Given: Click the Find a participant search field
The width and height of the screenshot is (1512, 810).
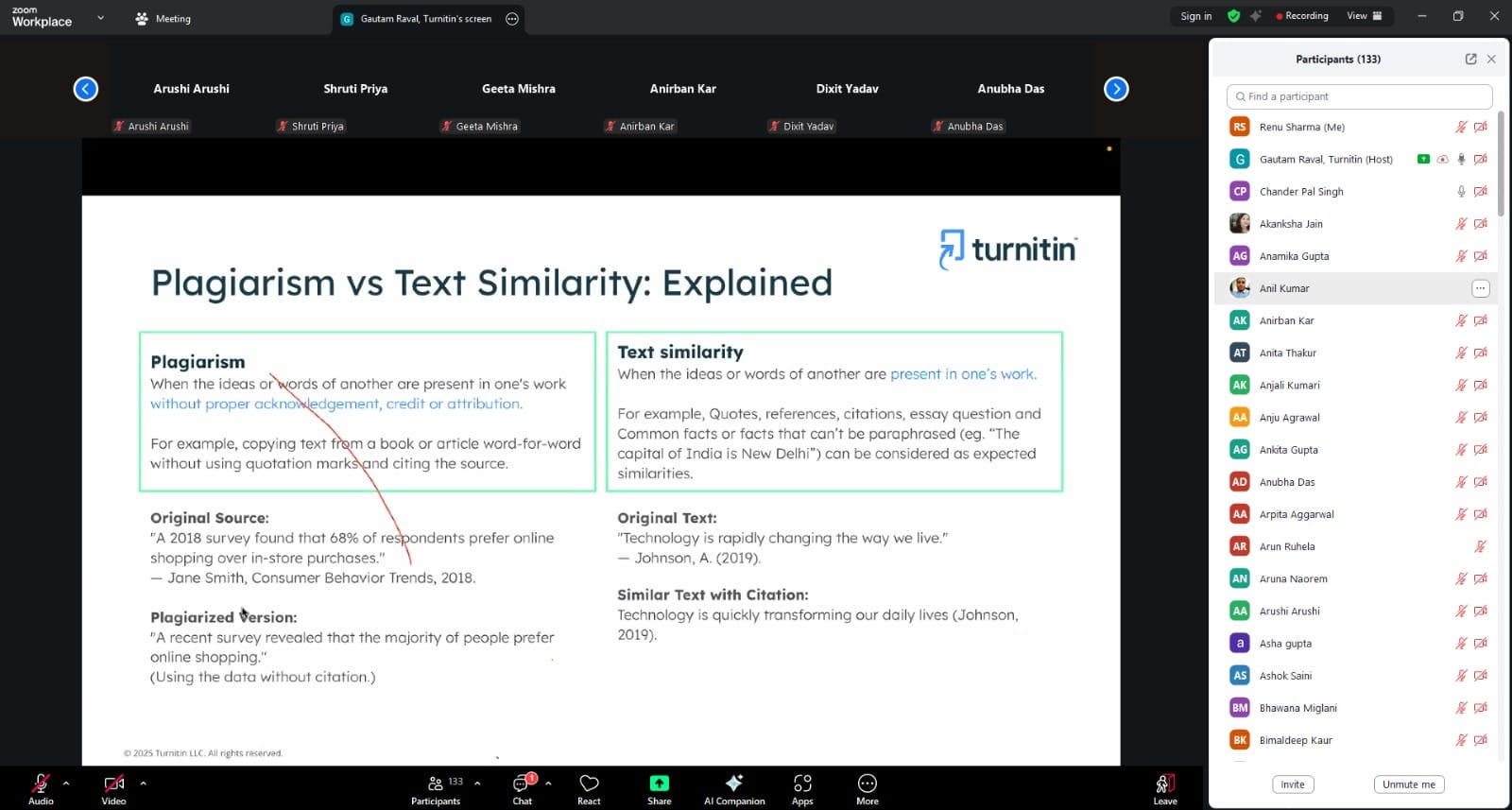Looking at the screenshot, I should tap(1359, 96).
